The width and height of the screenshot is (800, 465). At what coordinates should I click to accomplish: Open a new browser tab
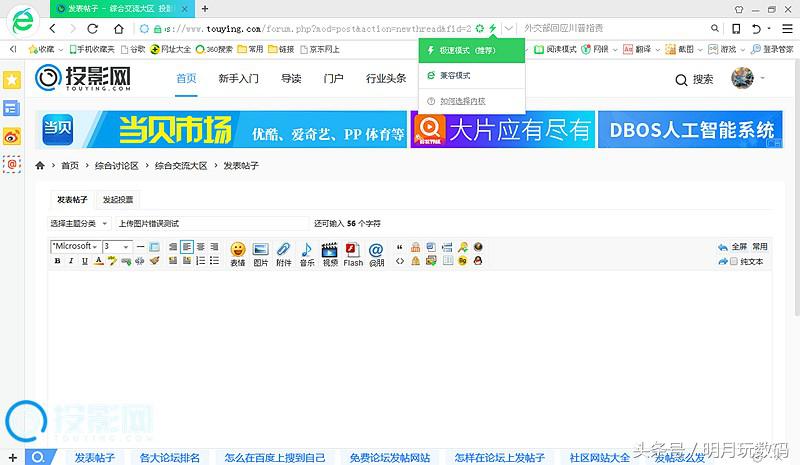click(205, 9)
